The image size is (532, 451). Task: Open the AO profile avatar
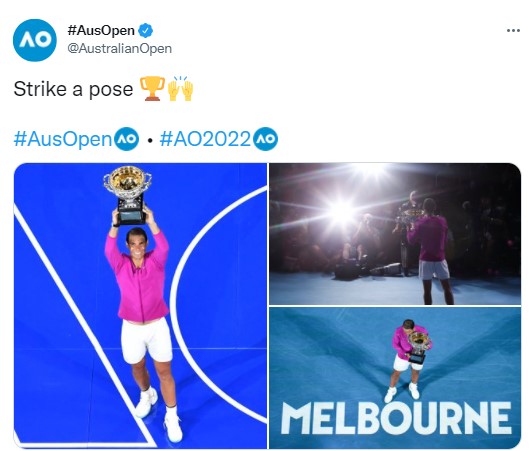coord(35,40)
